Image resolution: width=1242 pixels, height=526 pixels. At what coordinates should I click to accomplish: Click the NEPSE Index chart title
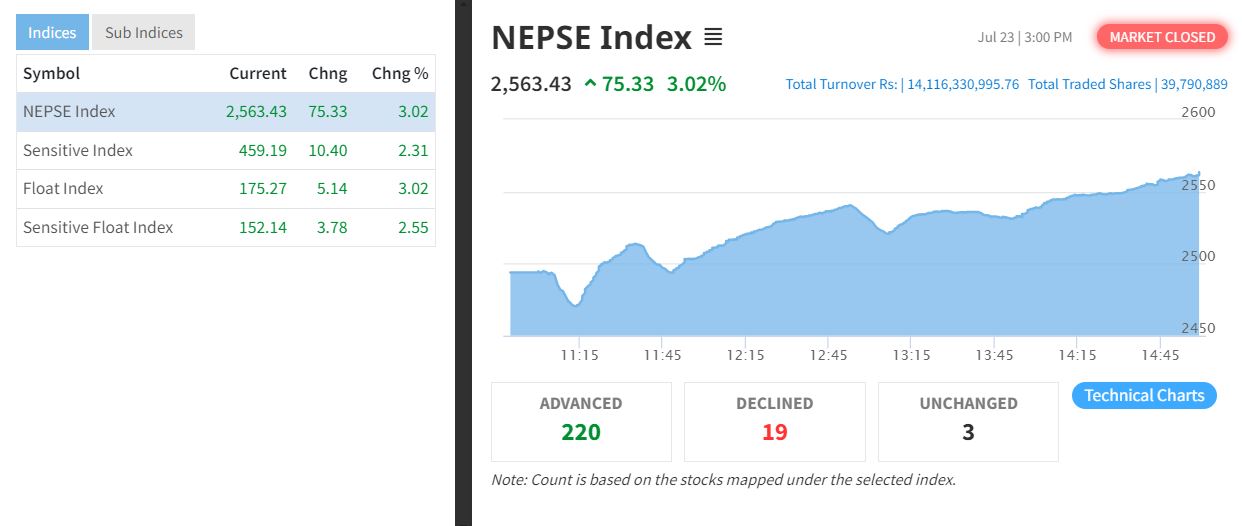pyautogui.click(x=591, y=38)
